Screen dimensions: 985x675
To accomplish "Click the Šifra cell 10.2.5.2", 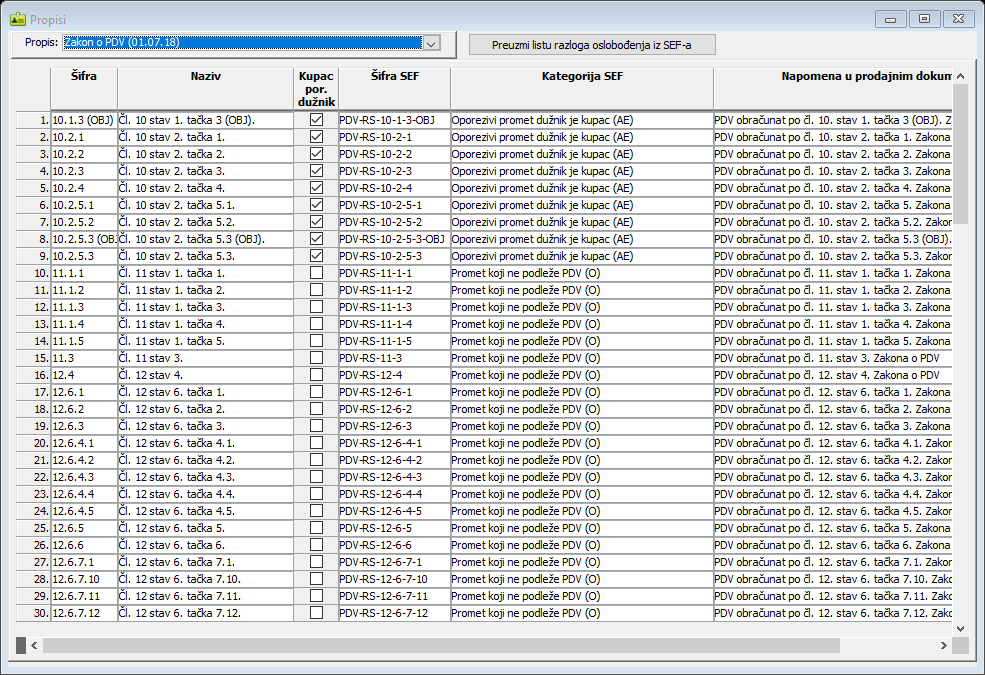I will pyautogui.click(x=84, y=222).
